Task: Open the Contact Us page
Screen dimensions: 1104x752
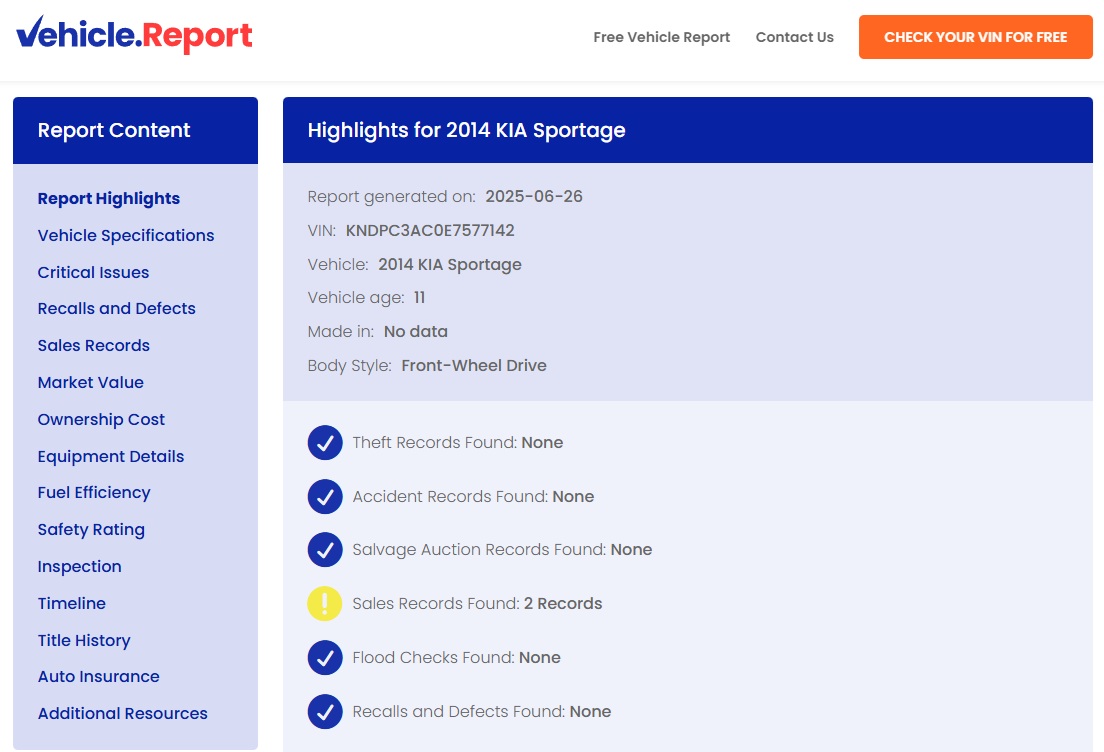Action: (x=794, y=37)
